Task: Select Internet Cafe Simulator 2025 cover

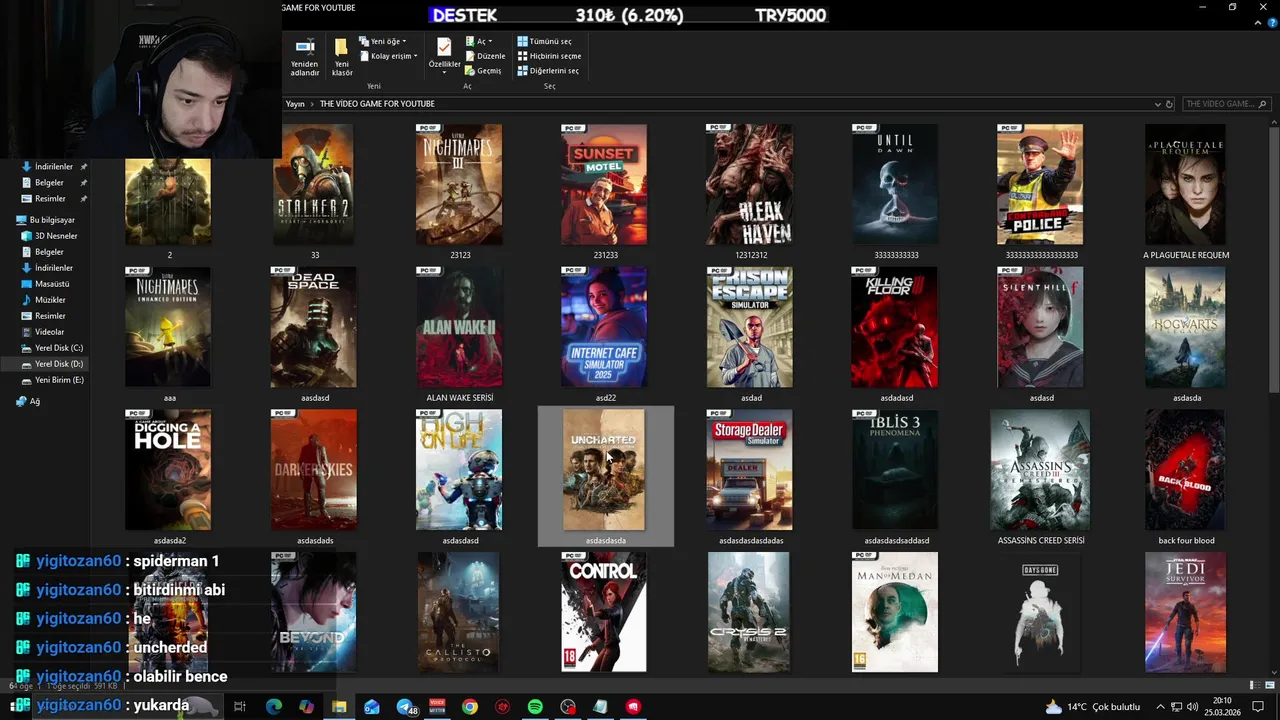Action: coord(604,328)
